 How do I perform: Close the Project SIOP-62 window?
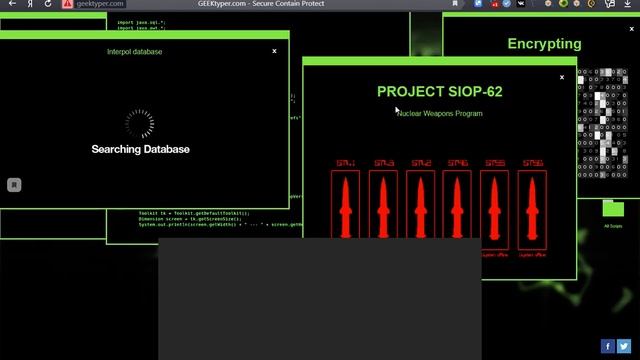pos(562,77)
